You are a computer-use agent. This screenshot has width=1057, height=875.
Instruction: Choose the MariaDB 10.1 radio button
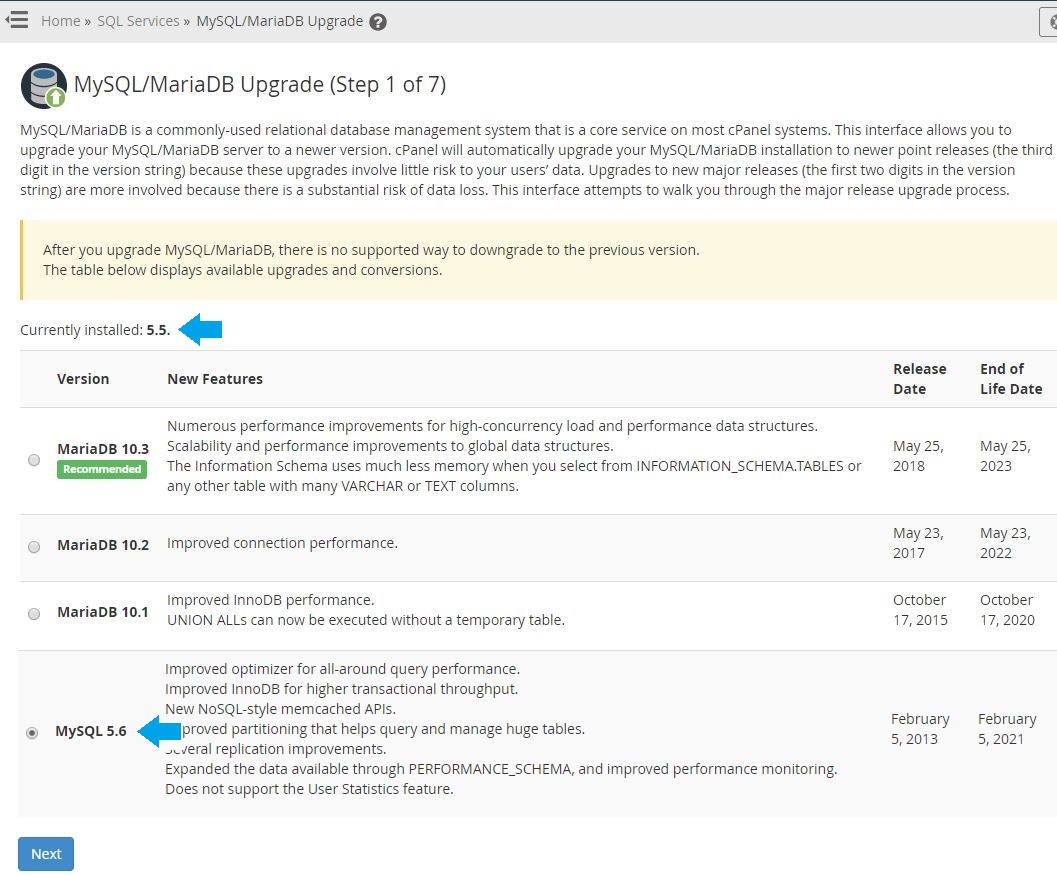pyautogui.click(x=34, y=613)
